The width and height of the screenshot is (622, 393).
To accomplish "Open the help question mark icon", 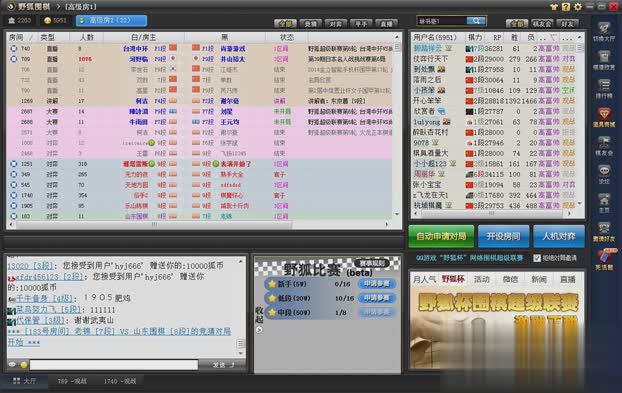I will 566,7.
